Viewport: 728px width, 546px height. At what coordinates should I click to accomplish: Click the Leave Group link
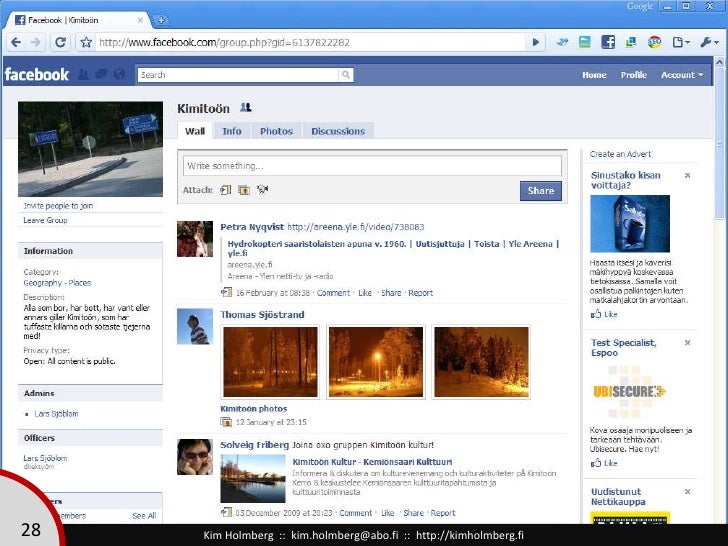tap(46, 220)
